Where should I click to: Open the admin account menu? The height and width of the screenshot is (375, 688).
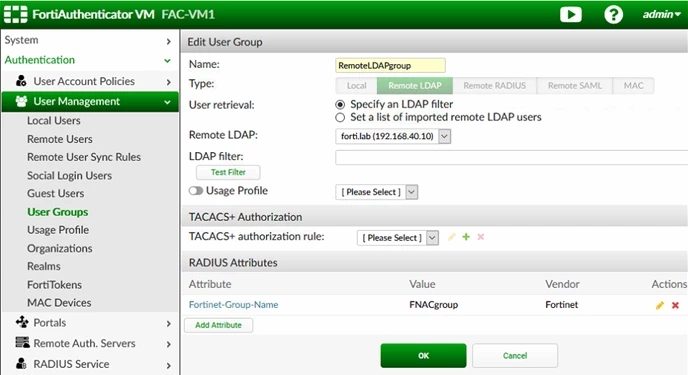point(662,14)
